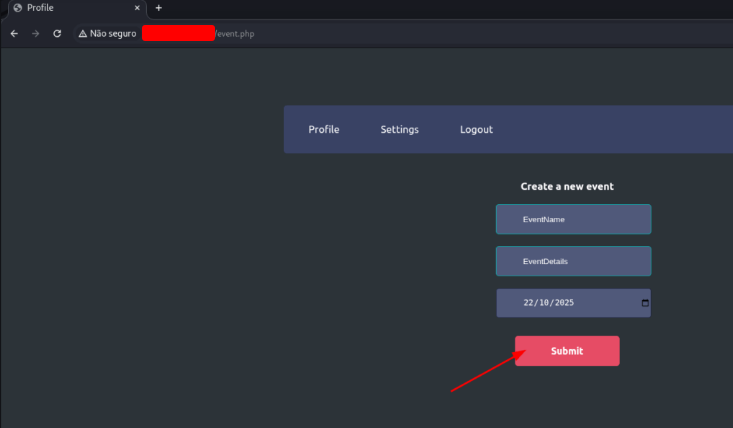Screen dimensions: 733x428
Task: Close the Profile browser tab
Action: click(x=137, y=8)
